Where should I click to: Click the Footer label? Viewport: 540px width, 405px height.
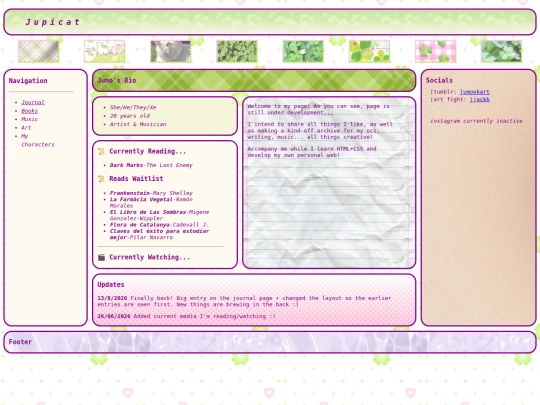pyautogui.click(x=20, y=342)
